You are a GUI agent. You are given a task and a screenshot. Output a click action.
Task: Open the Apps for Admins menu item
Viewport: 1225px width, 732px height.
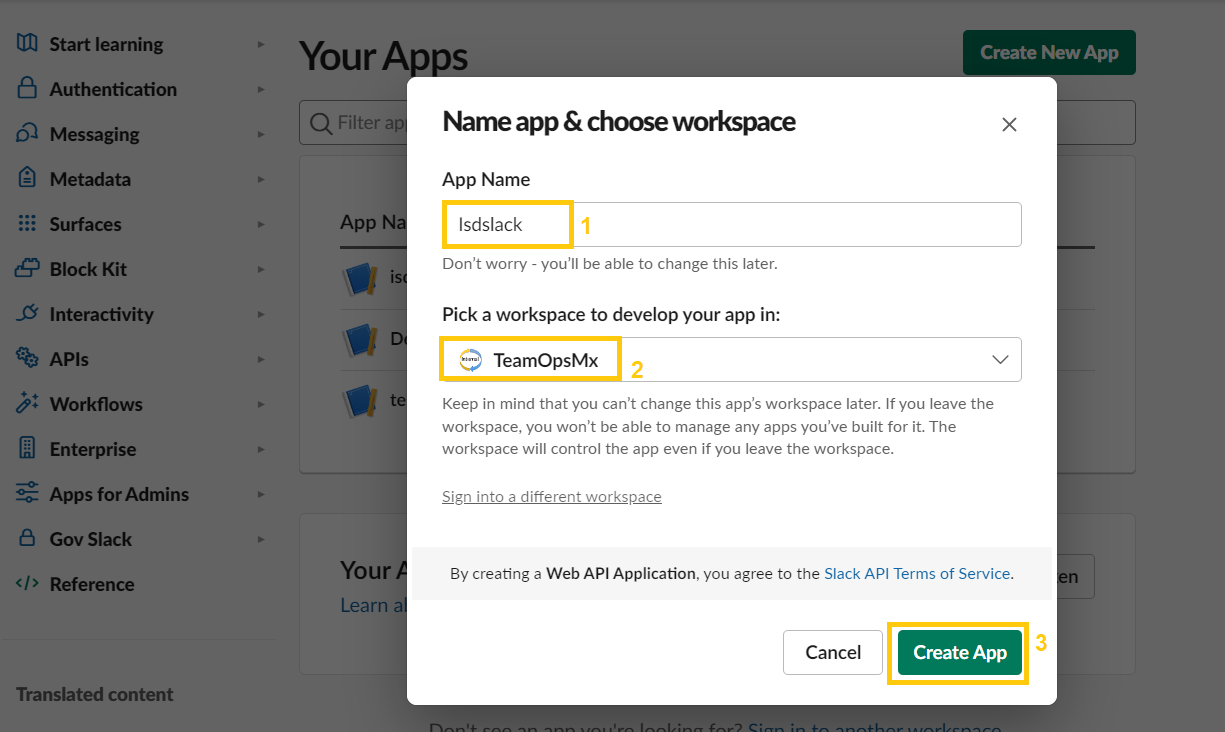coord(119,494)
